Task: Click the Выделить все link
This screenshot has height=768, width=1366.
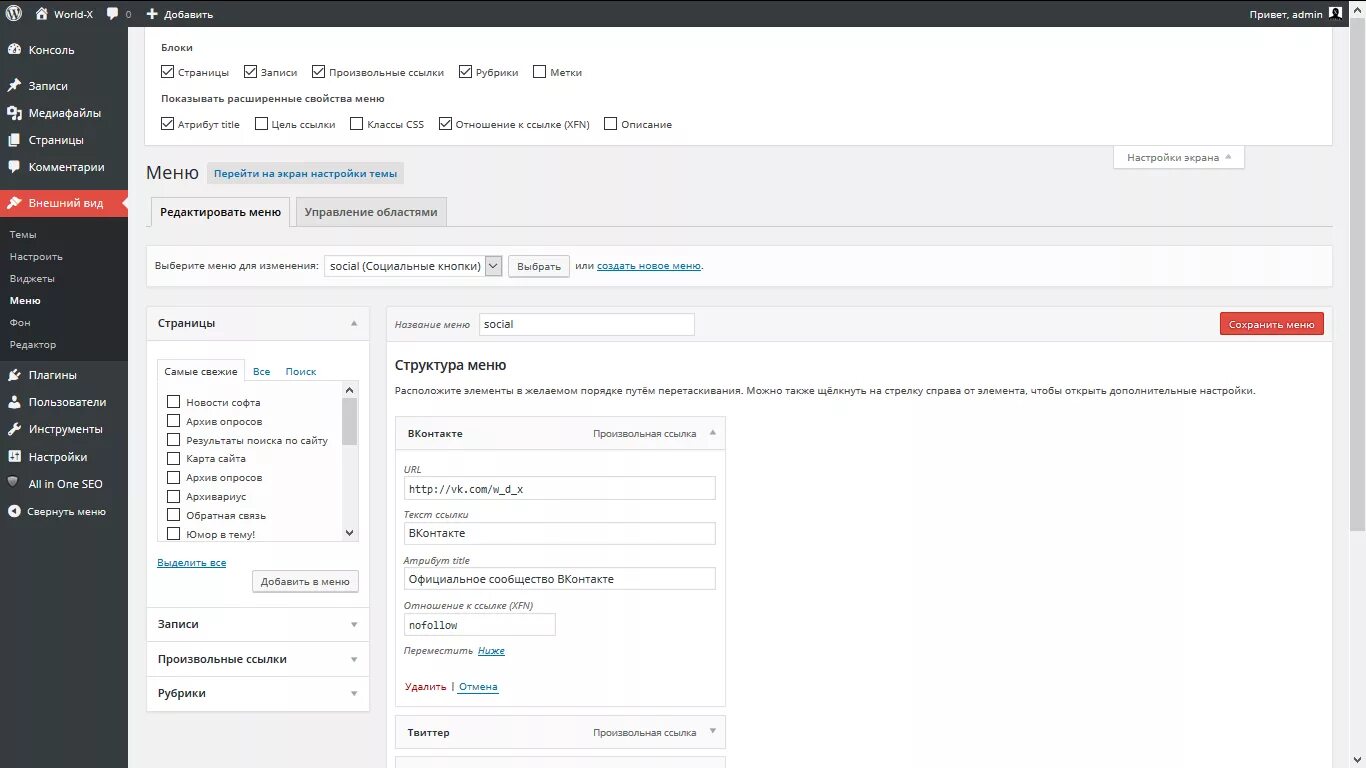Action: point(192,563)
